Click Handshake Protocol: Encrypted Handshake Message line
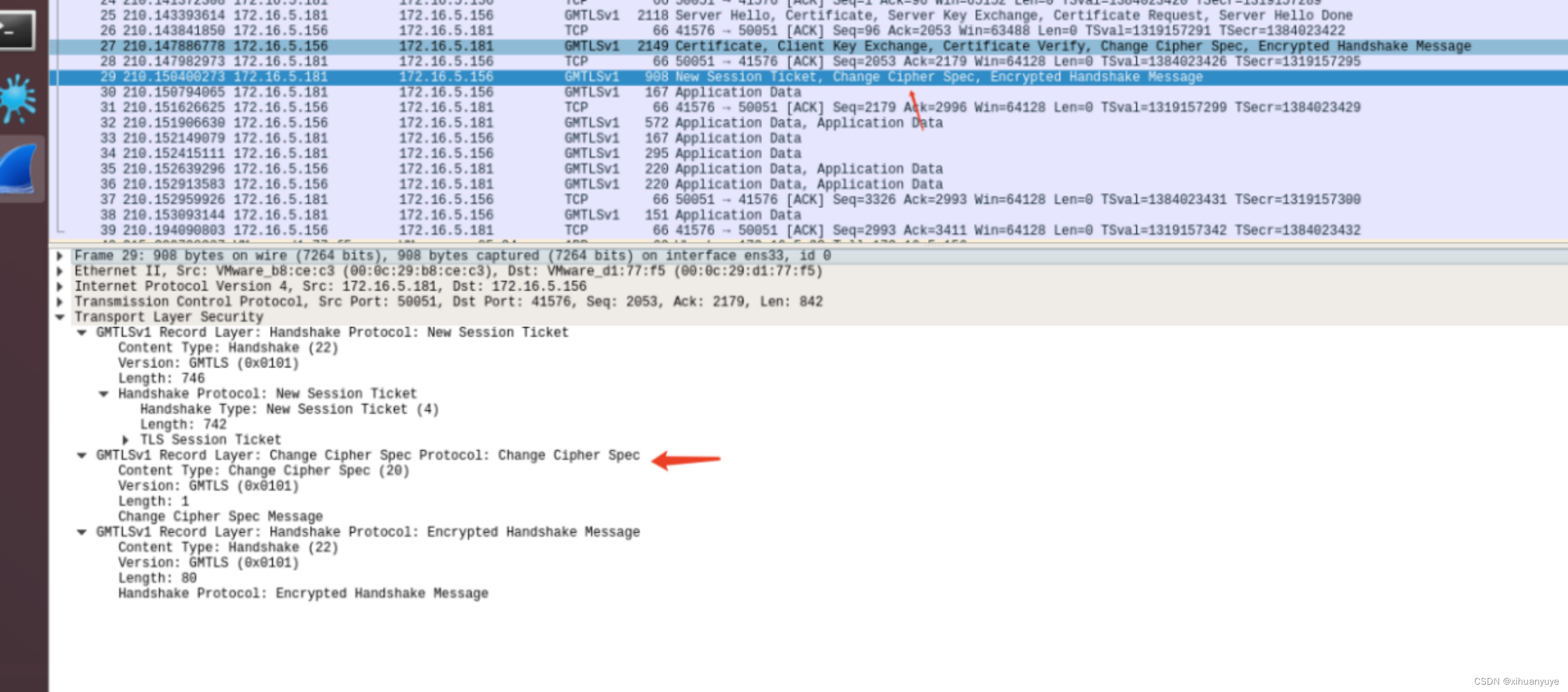 point(303,593)
